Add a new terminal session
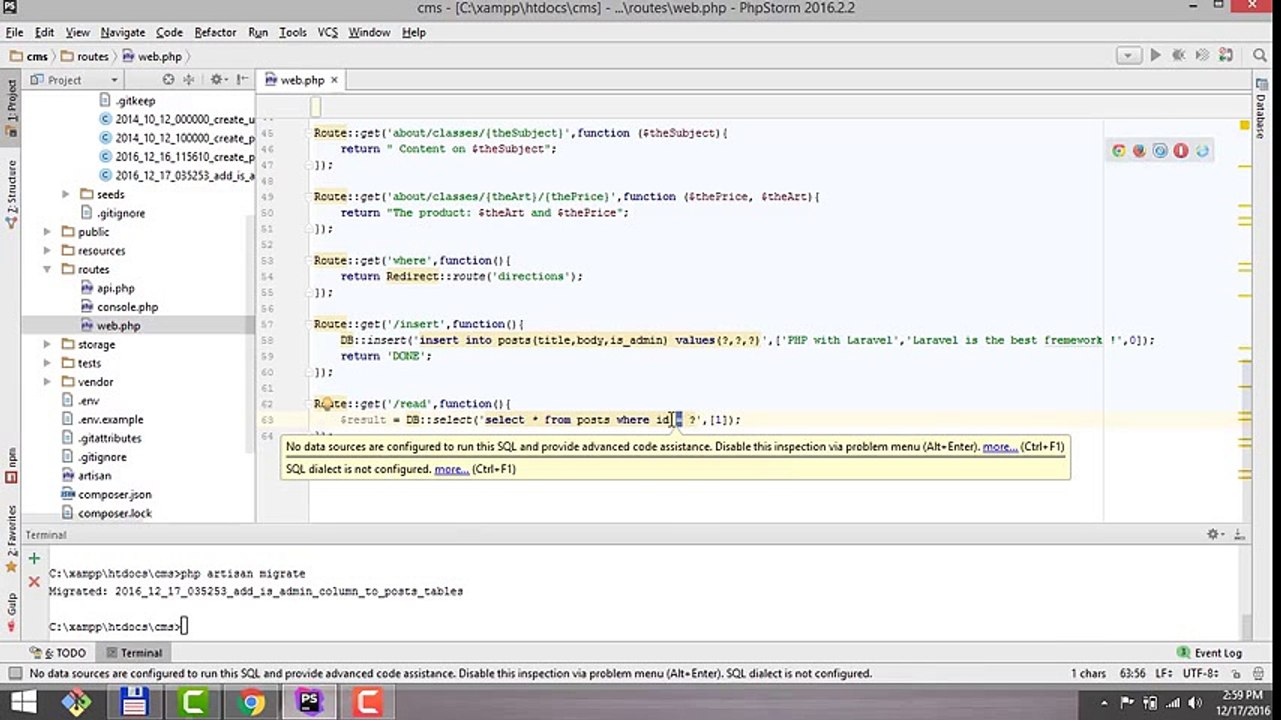This screenshot has height=720, width=1281. (34, 559)
